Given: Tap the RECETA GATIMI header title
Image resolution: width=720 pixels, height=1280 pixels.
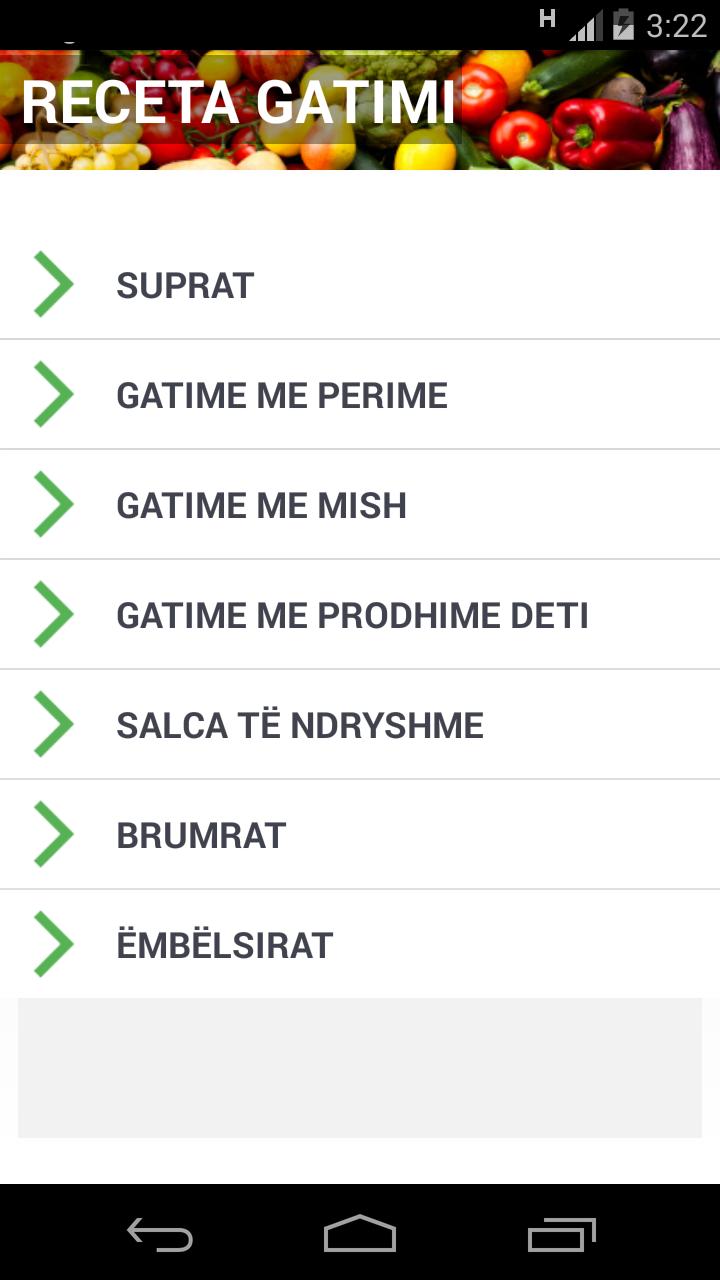Looking at the screenshot, I should coord(238,102).
